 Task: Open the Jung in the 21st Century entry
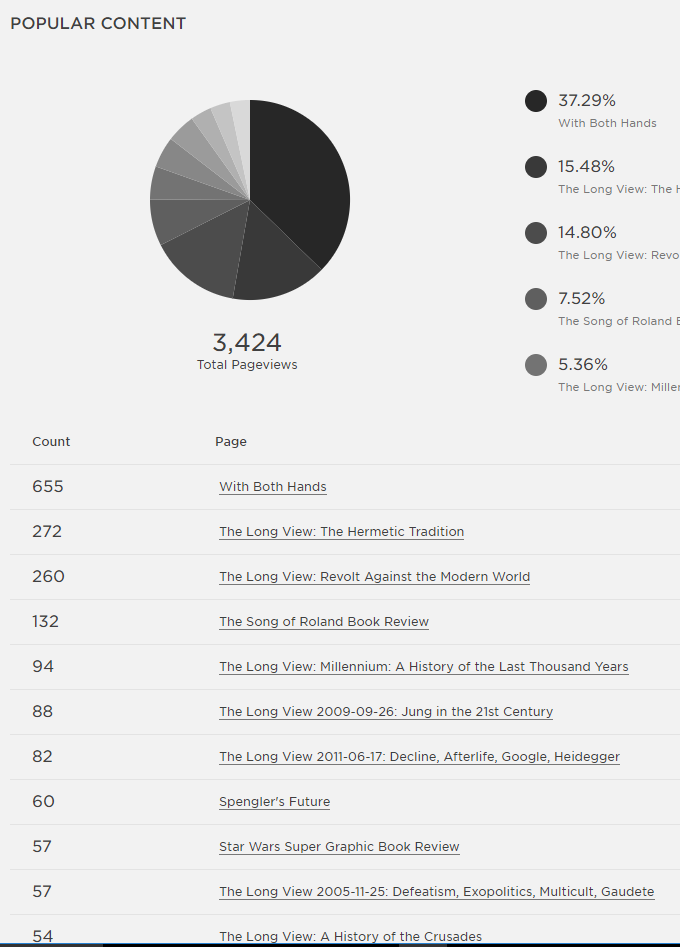[x=385, y=711]
